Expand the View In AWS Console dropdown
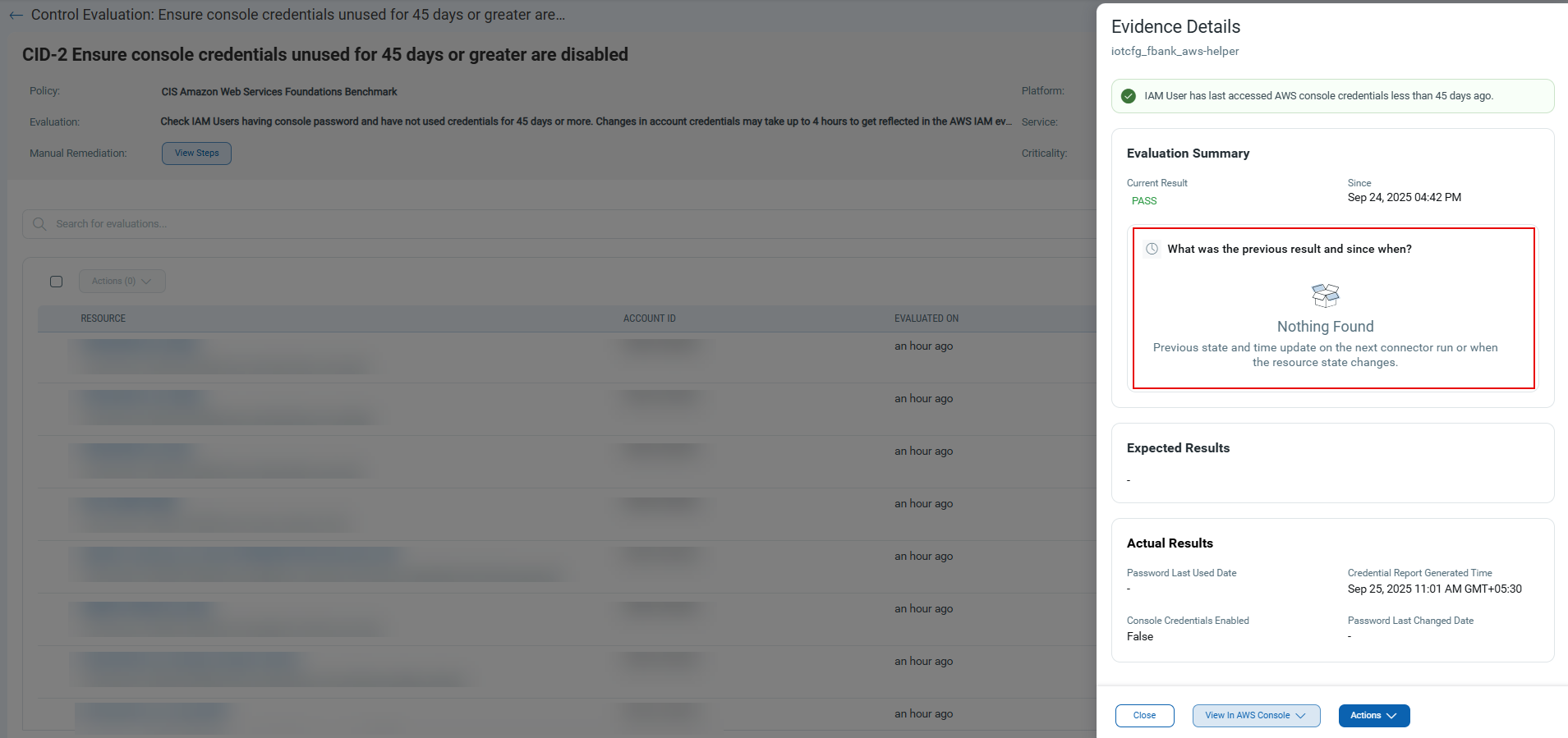Viewport: 1568px width, 738px height. 1255,716
